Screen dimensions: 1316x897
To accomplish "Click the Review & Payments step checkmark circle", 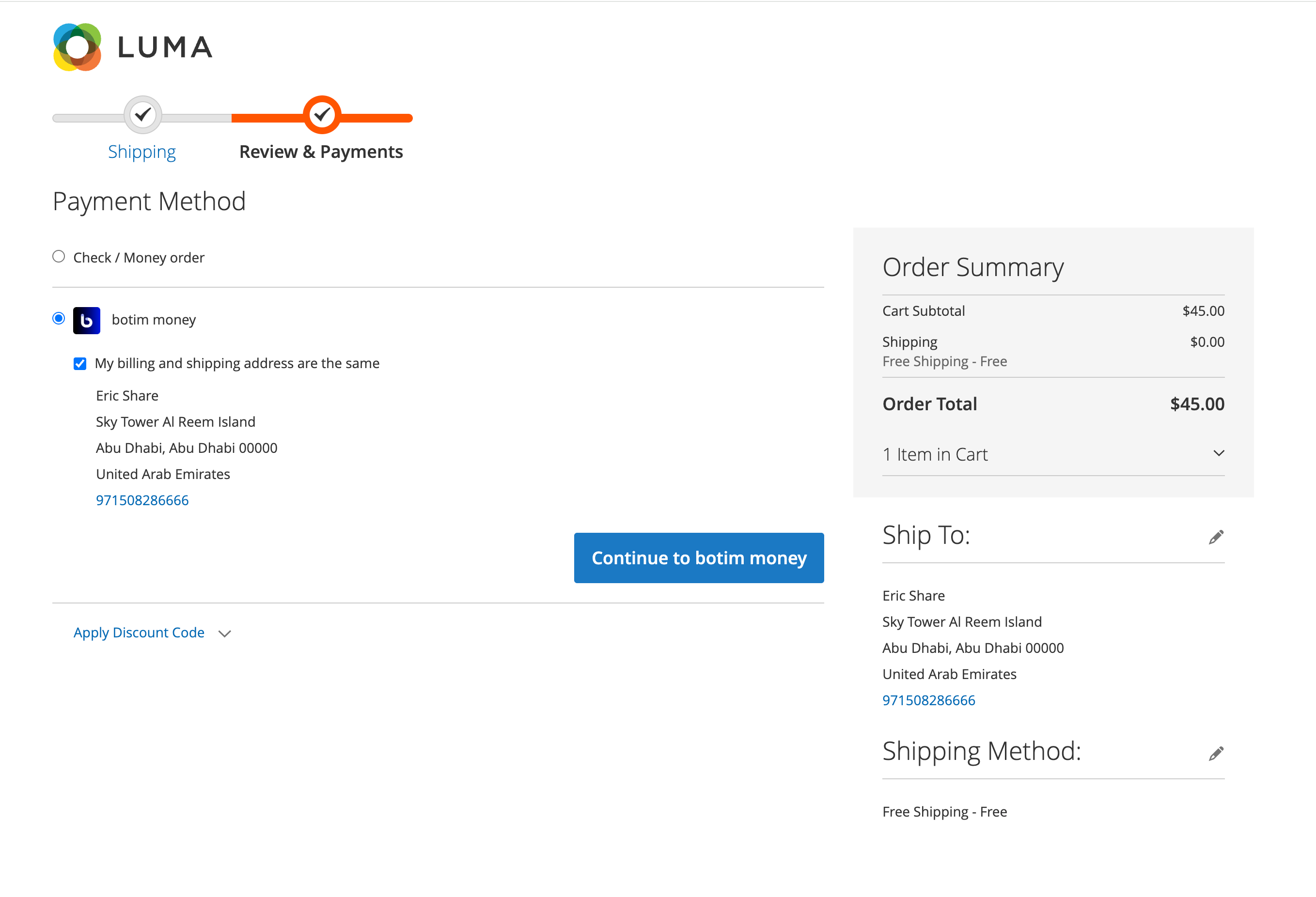I will 322,115.
